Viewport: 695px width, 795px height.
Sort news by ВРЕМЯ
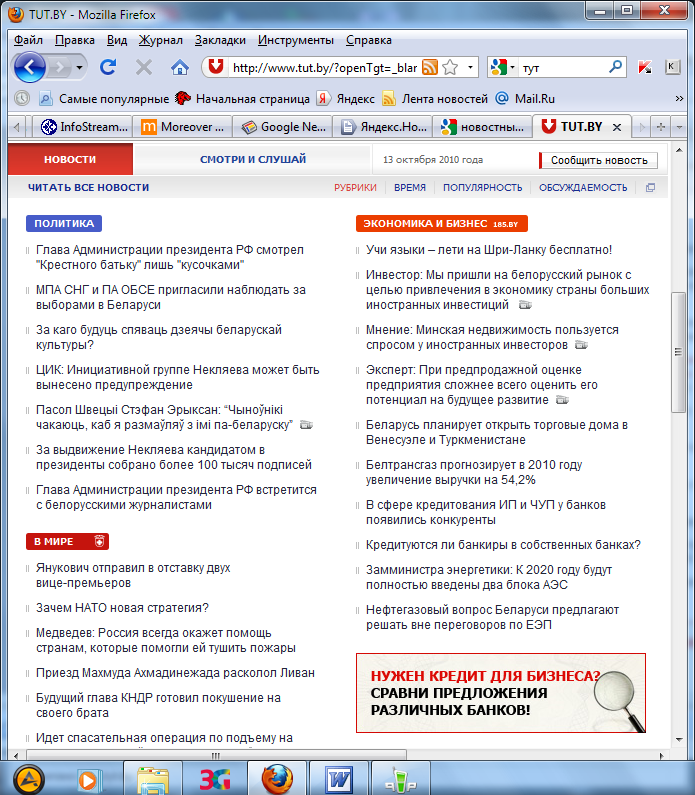[410, 188]
